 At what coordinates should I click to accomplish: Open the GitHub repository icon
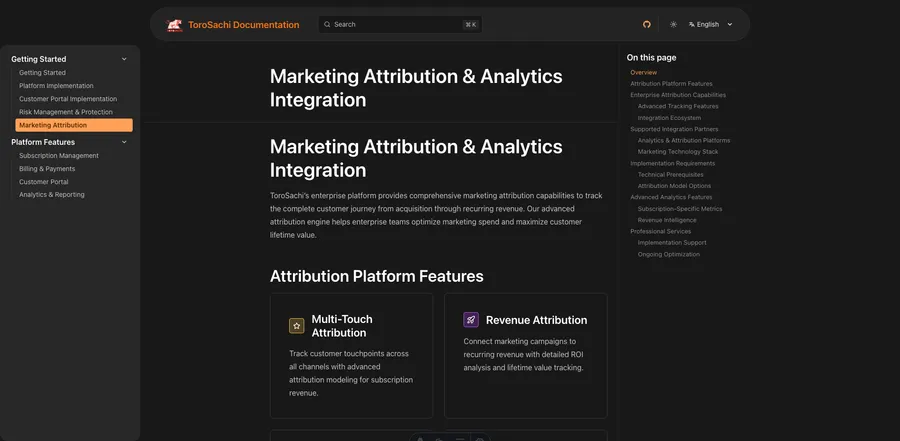pyautogui.click(x=646, y=25)
